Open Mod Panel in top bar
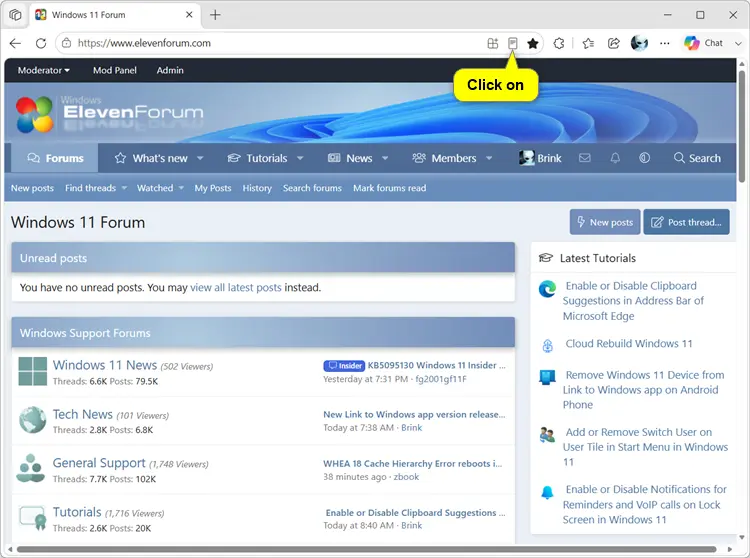The width and height of the screenshot is (750, 558). [115, 70]
